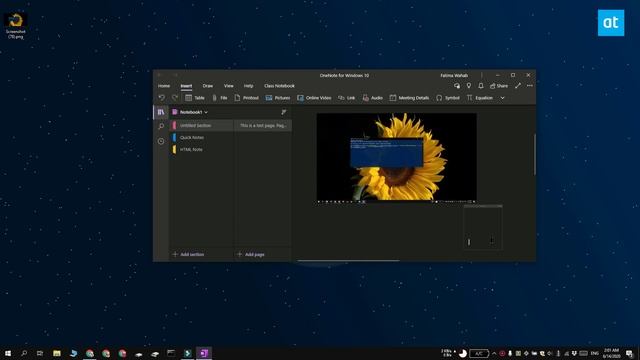The height and width of the screenshot is (360, 640).
Task: Click the ENG language indicator
Action: coord(595,353)
